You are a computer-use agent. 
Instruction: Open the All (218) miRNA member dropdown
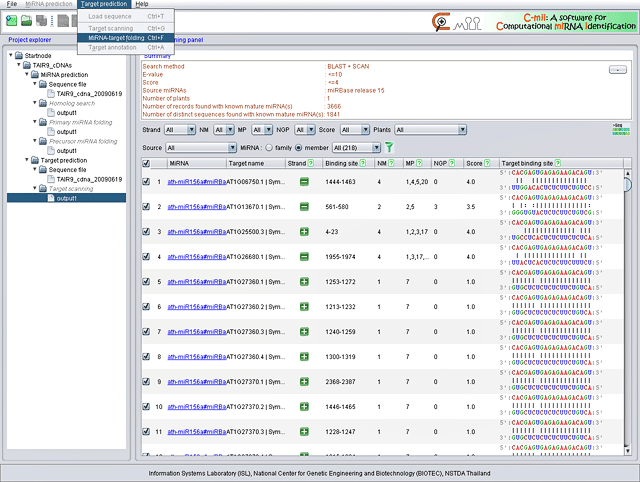coord(356,147)
